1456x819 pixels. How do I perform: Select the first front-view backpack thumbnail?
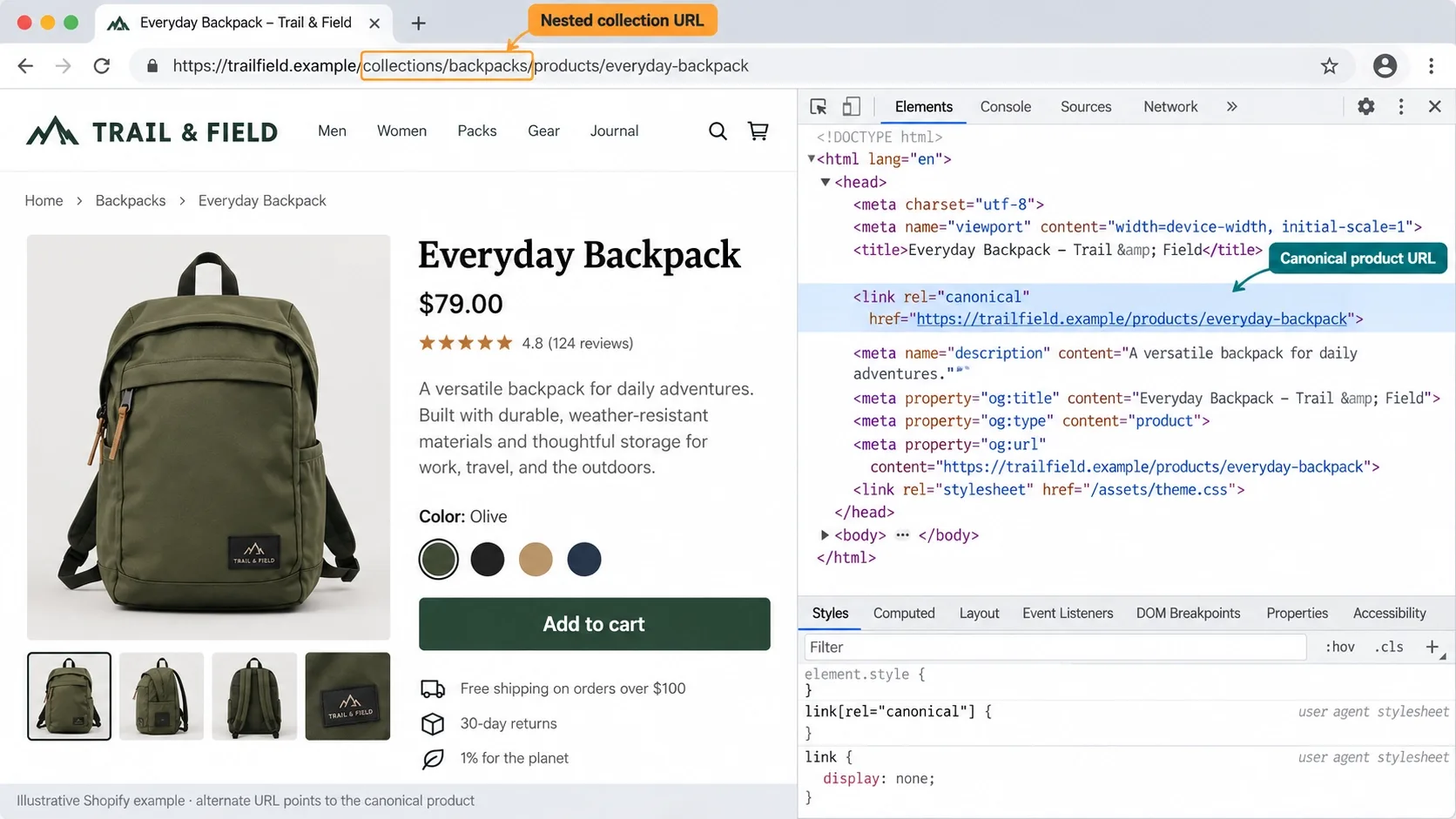click(69, 696)
